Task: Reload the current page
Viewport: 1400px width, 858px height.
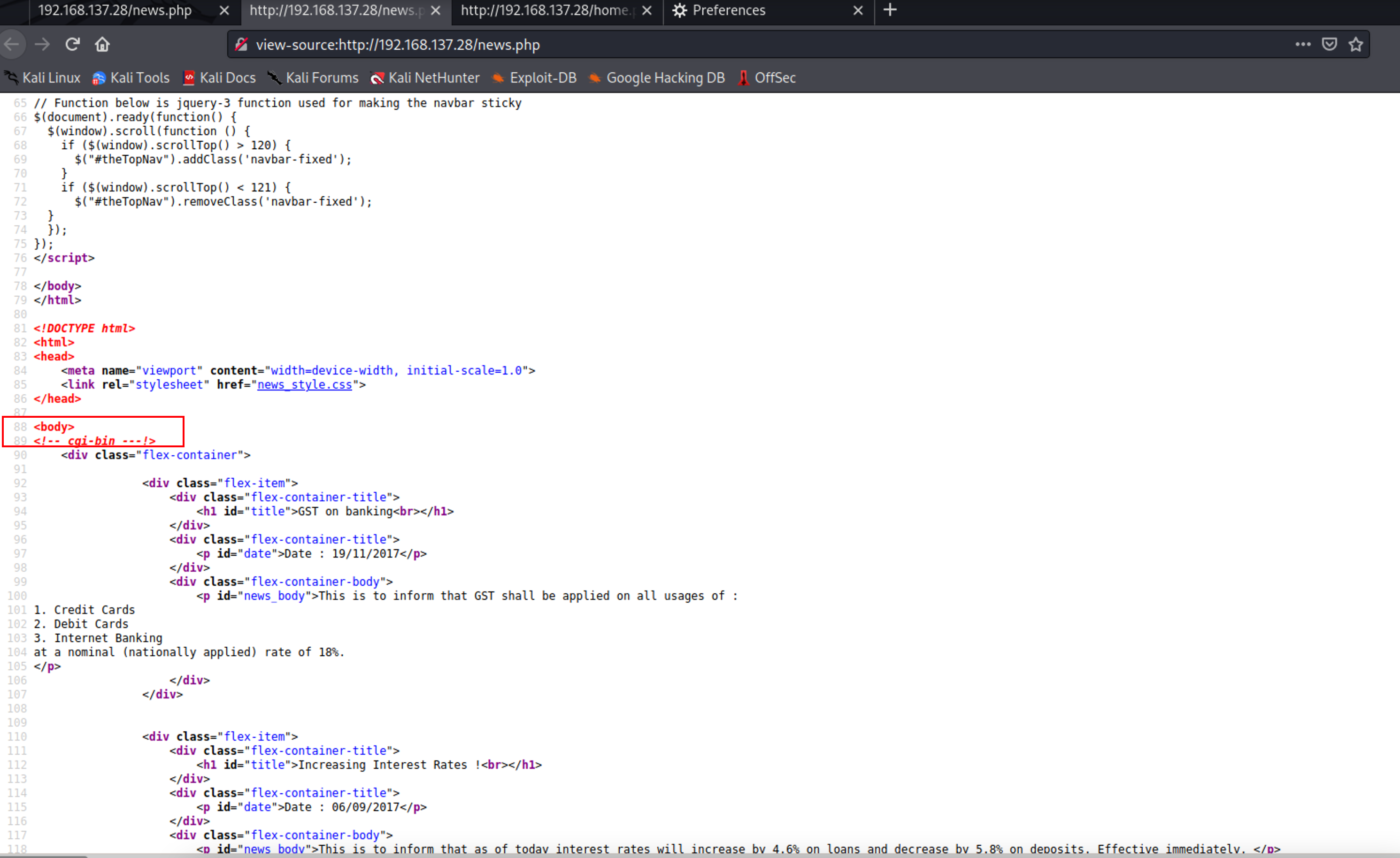Action: point(72,44)
